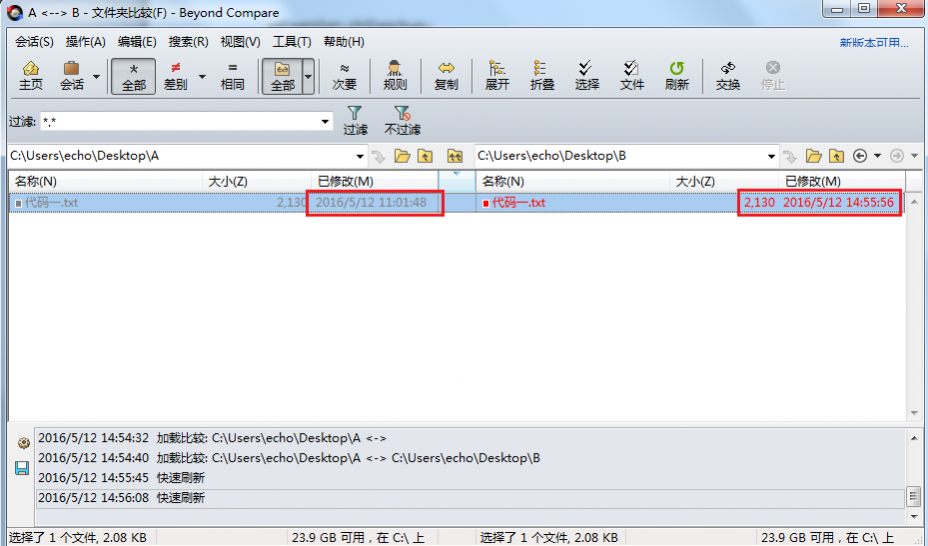Click the save log floppy icon

click(x=22, y=469)
